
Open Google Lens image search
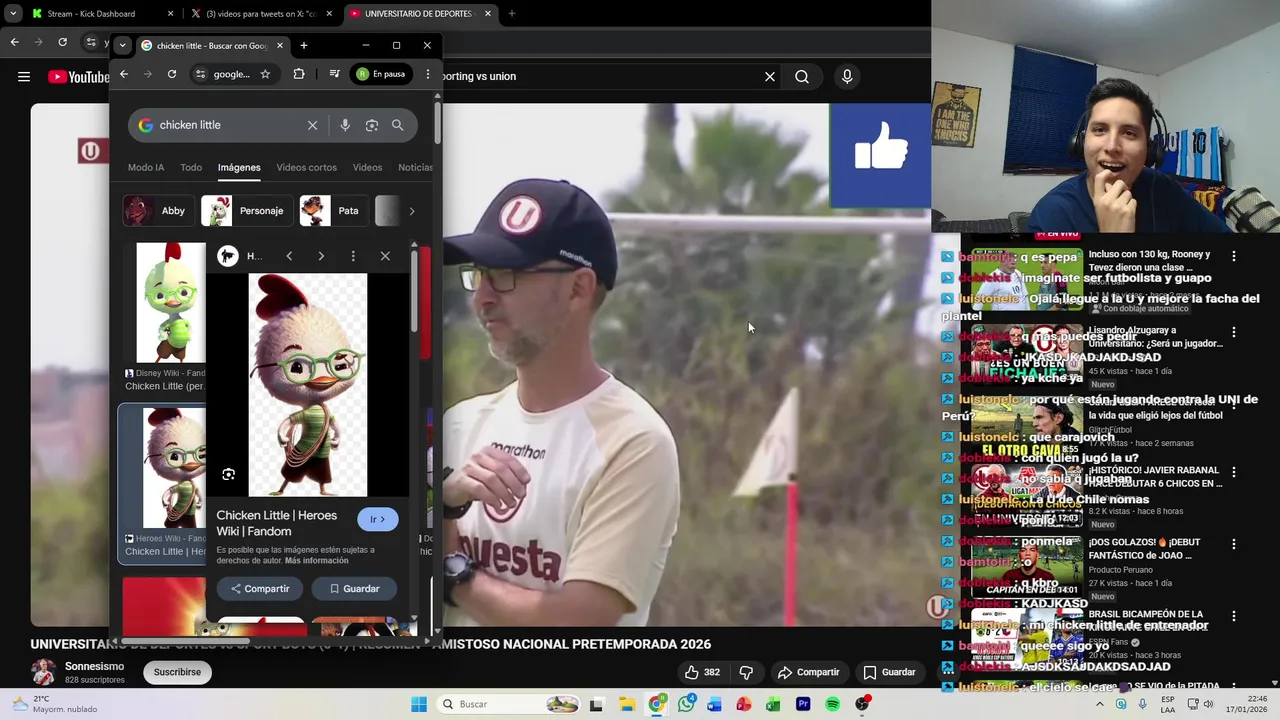[x=371, y=125]
